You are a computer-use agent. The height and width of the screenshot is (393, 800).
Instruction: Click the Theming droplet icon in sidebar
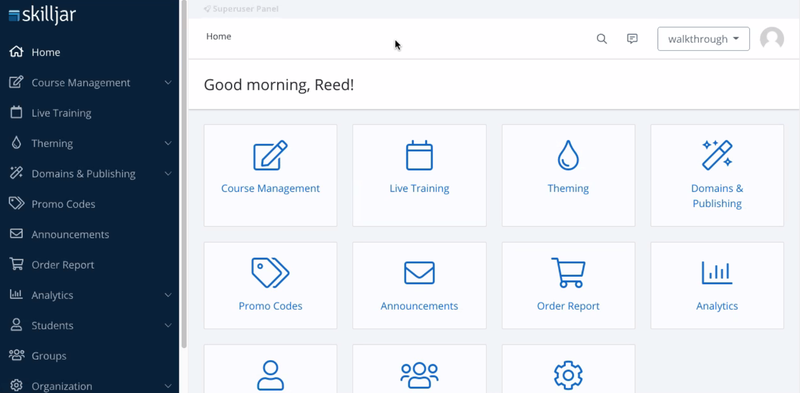point(16,143)
